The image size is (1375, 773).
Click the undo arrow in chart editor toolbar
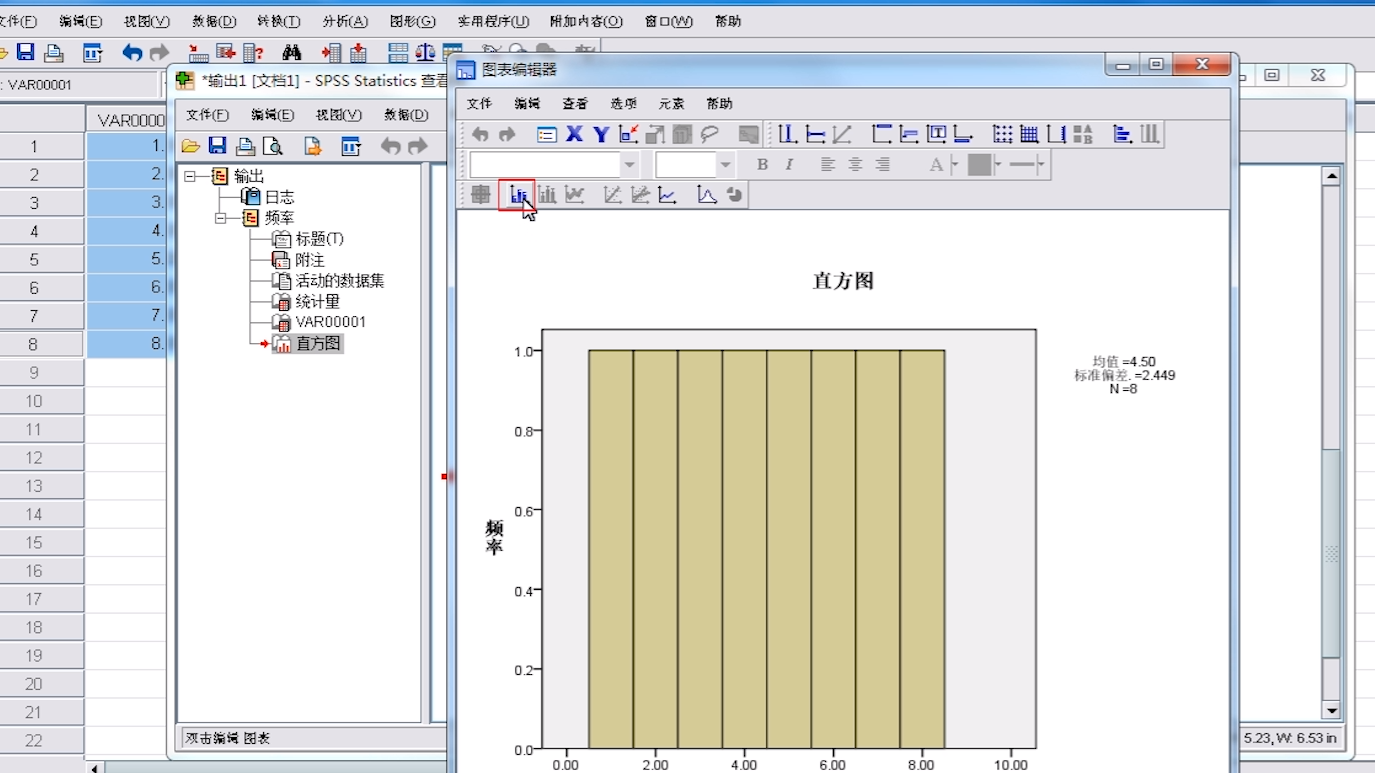pos(481,134)
